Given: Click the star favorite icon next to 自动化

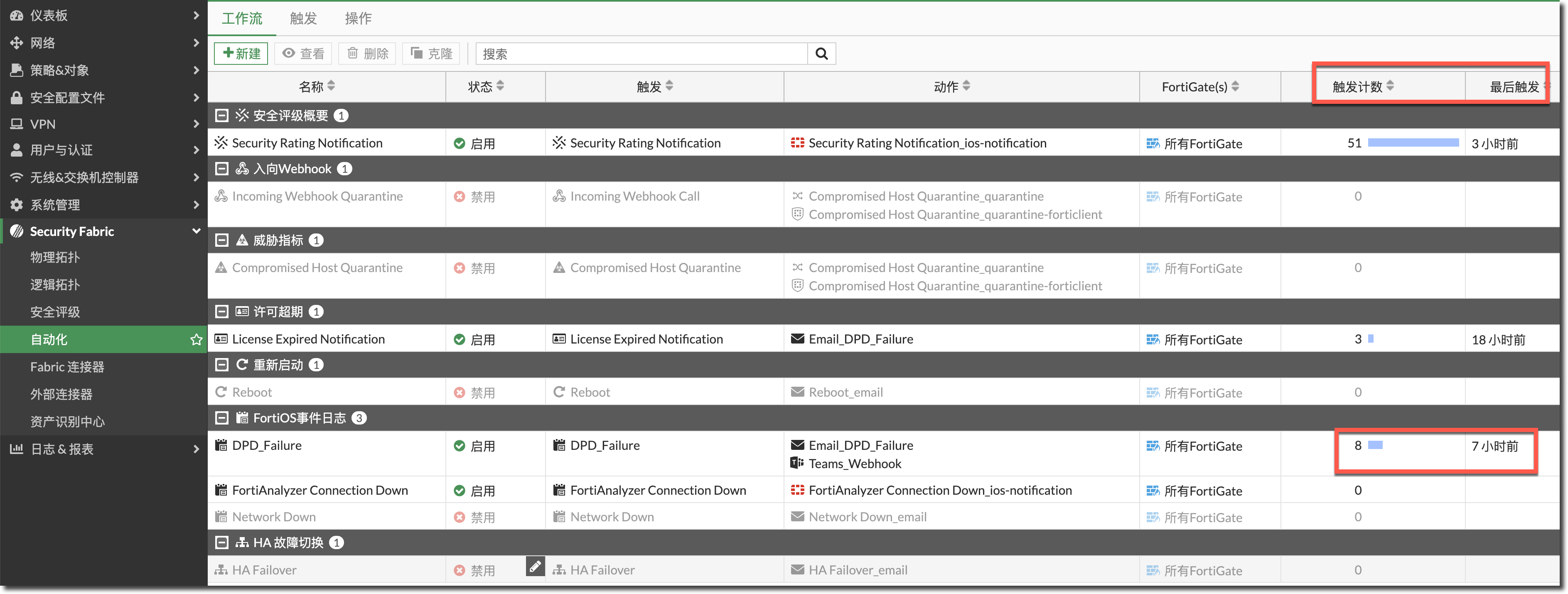Looking at the screenshot, I should pyautogui.click(x=196, y=340).
